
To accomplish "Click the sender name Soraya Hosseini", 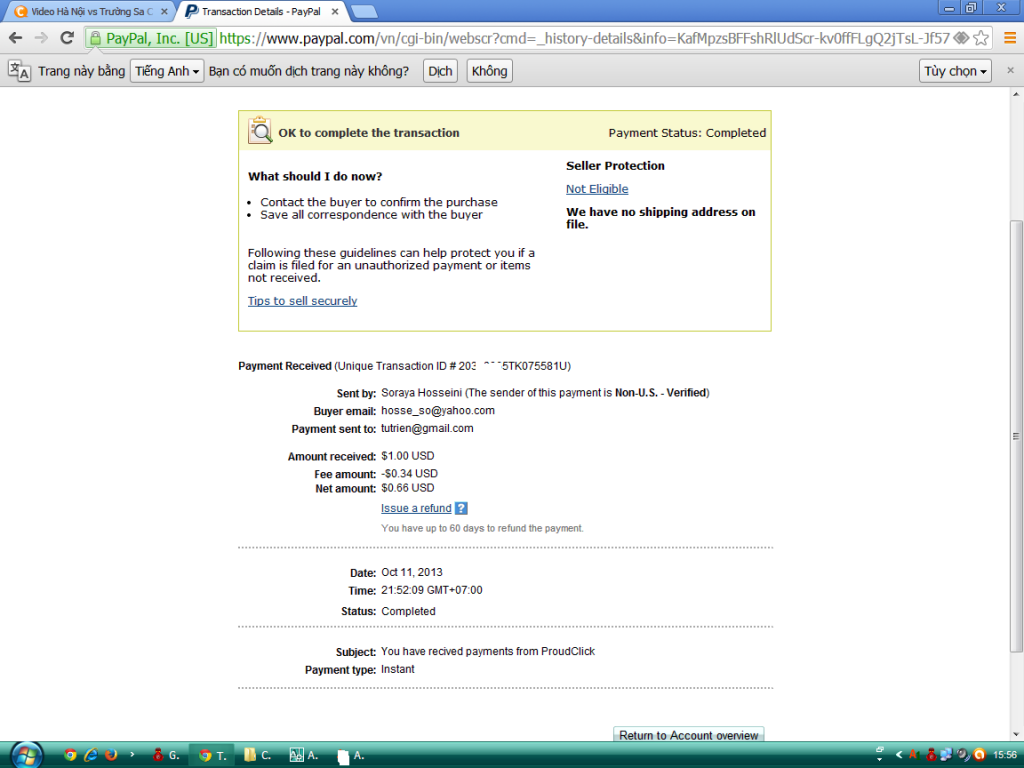I will pyautogui.click(x=422, y=392).
